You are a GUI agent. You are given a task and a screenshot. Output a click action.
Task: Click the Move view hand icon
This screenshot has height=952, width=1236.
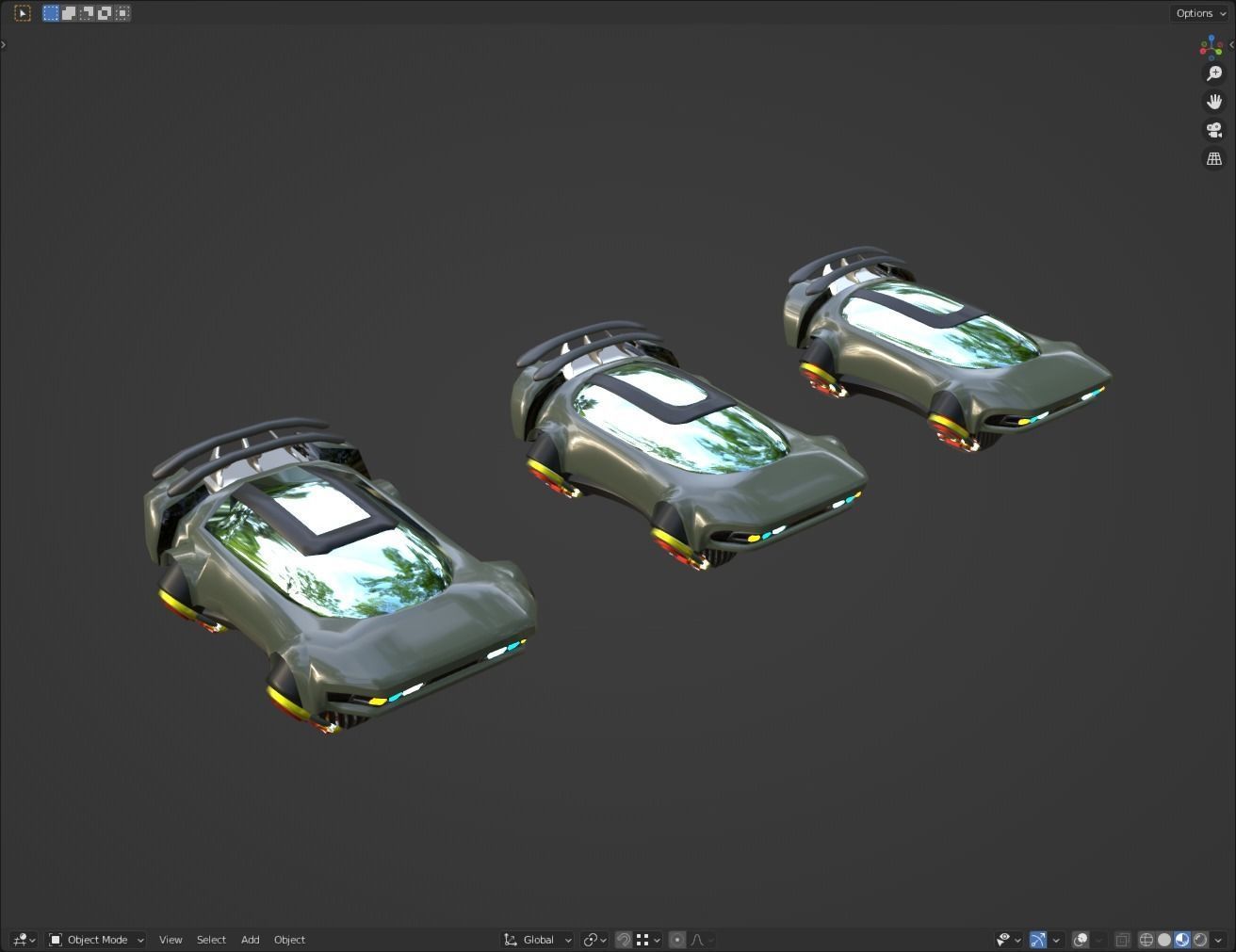1214,102
